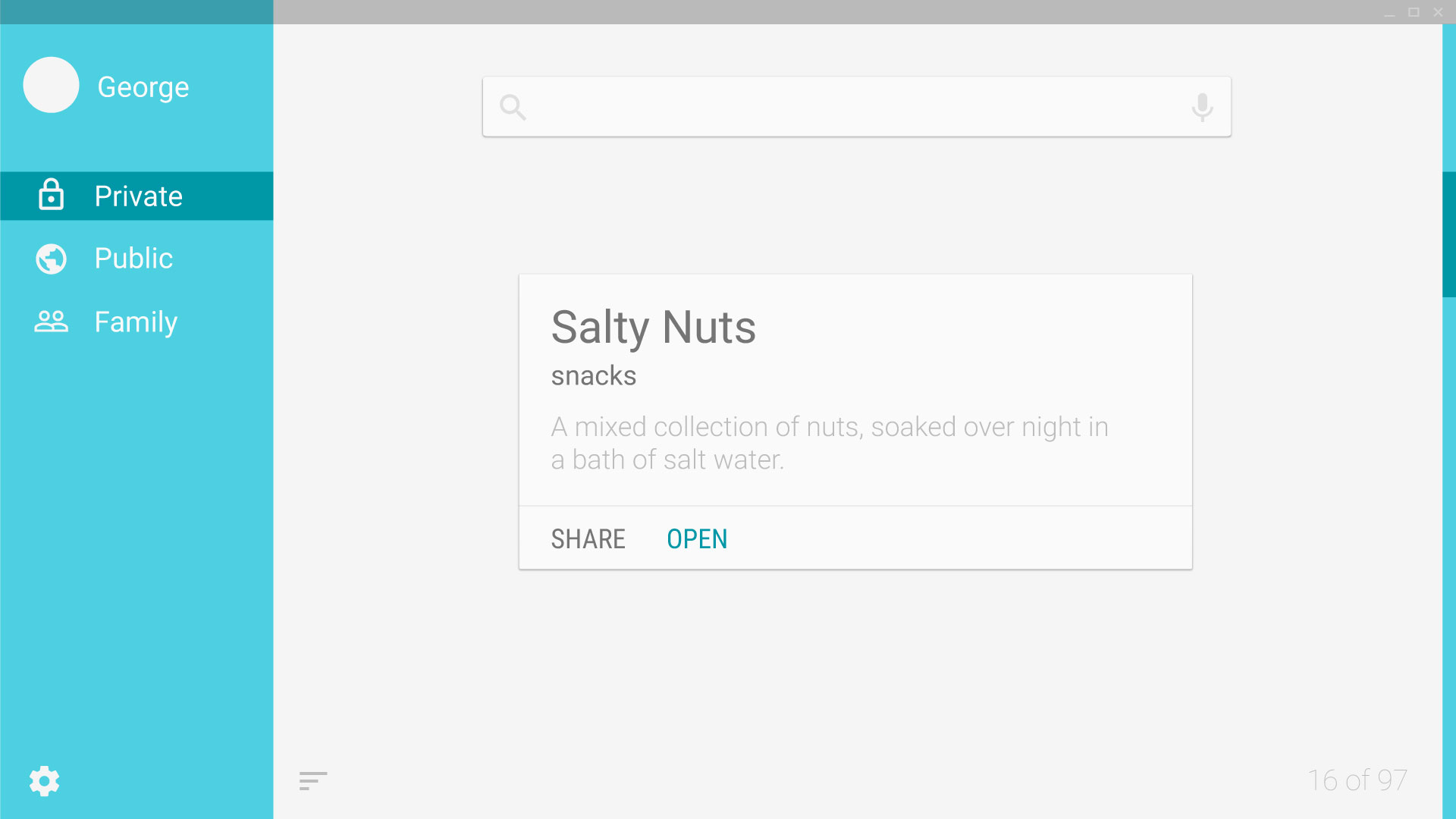The height and width of the screenshot is (819, 1456).
Task: Focus the search input field
Action: [857, 107]
